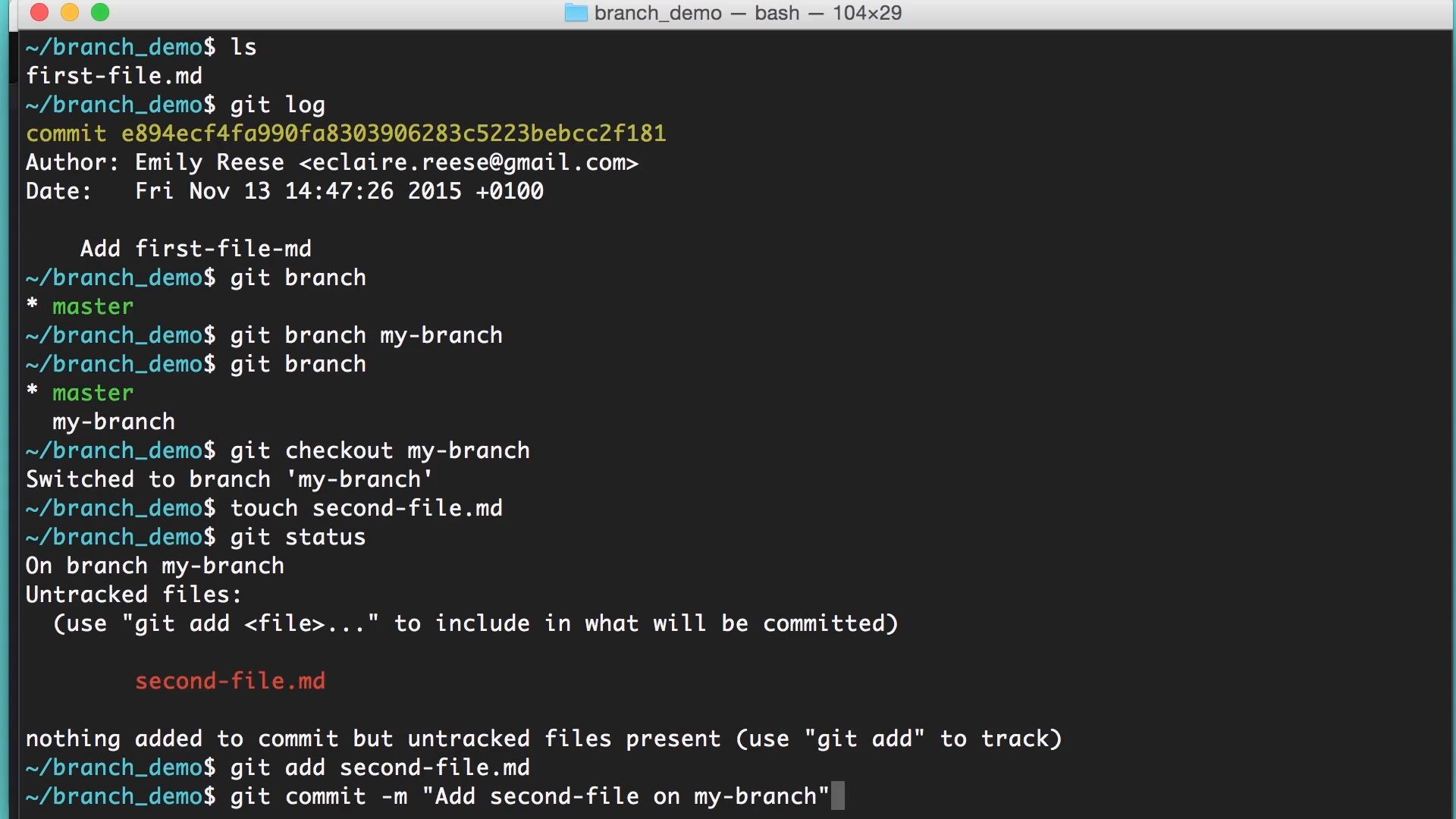The height and width of the screenshot is (819, 1456).
Task: Click the 'git branch my-branch' command
Action: point(366,335)
